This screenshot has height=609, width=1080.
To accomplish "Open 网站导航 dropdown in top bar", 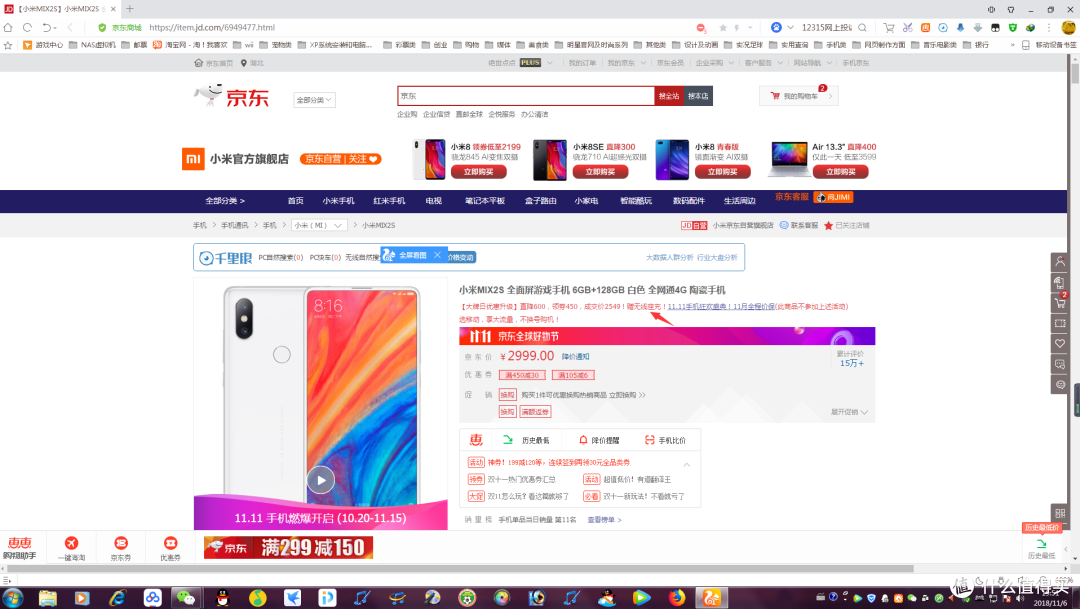I will click(812, 63).
